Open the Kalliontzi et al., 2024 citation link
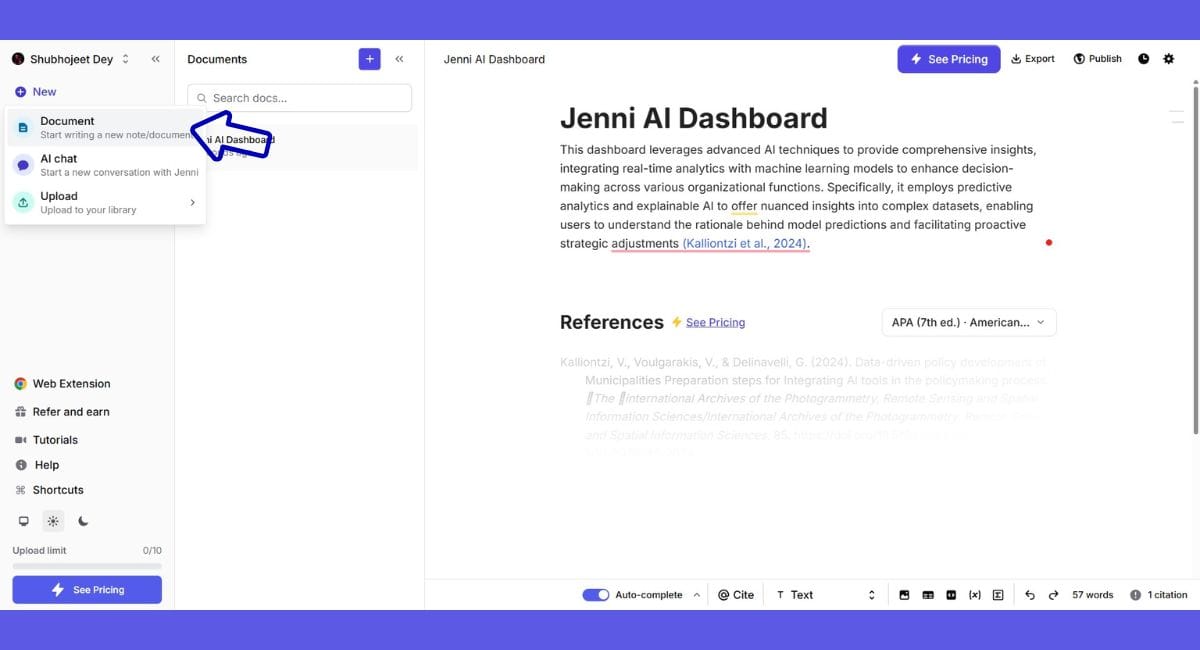Viewport: 1200px width, 650px height. 745,244
